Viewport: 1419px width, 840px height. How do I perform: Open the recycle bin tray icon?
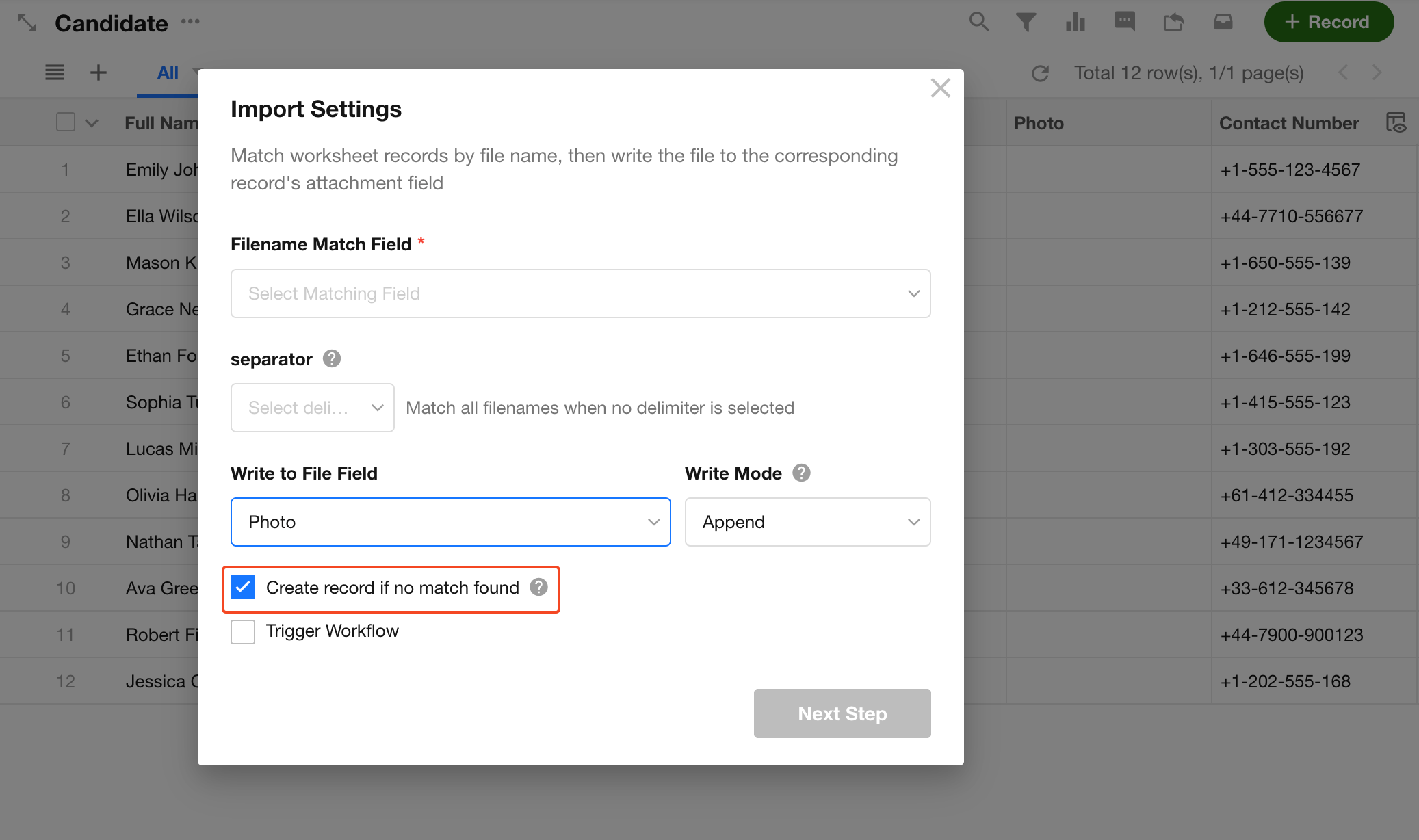pos(1223,22)
